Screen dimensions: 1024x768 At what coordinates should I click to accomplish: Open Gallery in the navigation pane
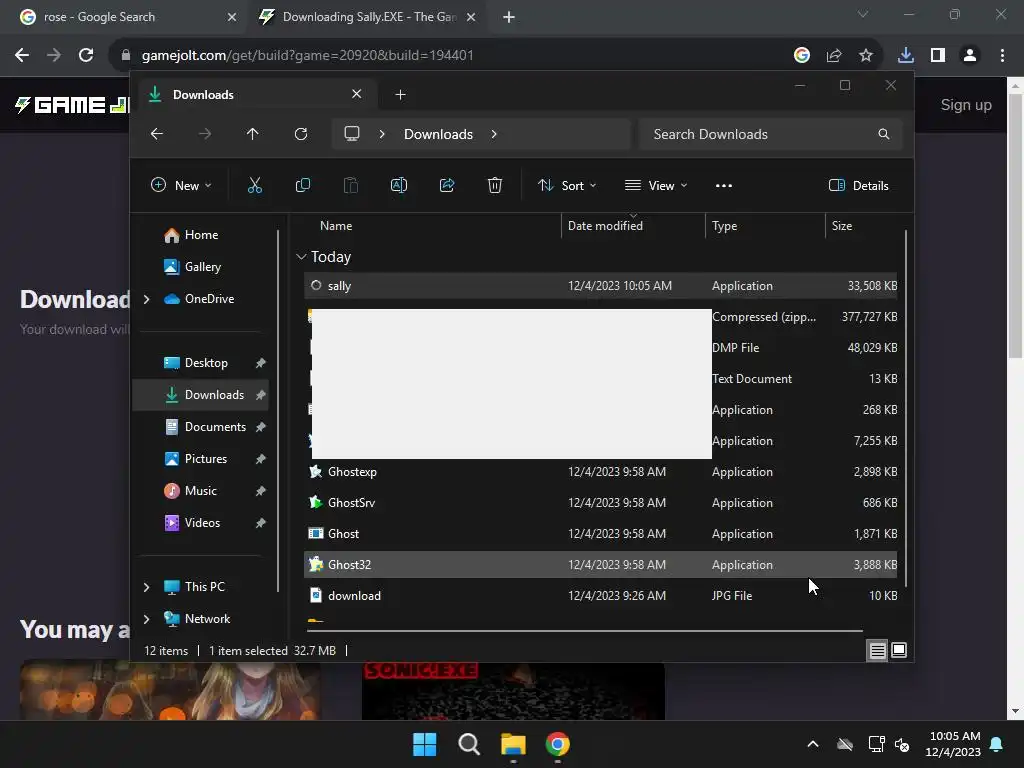[x=202, y=267]
